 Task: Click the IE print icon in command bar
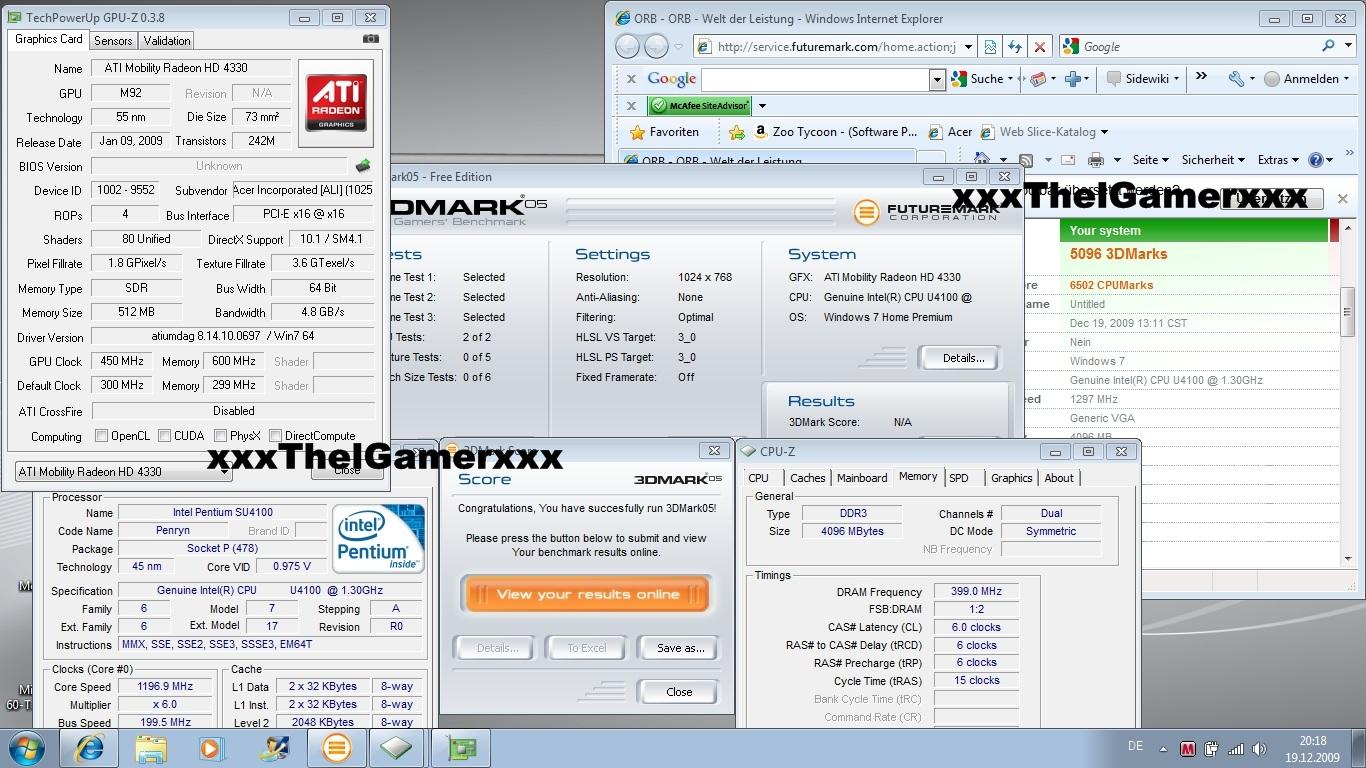click(1096, 160)
